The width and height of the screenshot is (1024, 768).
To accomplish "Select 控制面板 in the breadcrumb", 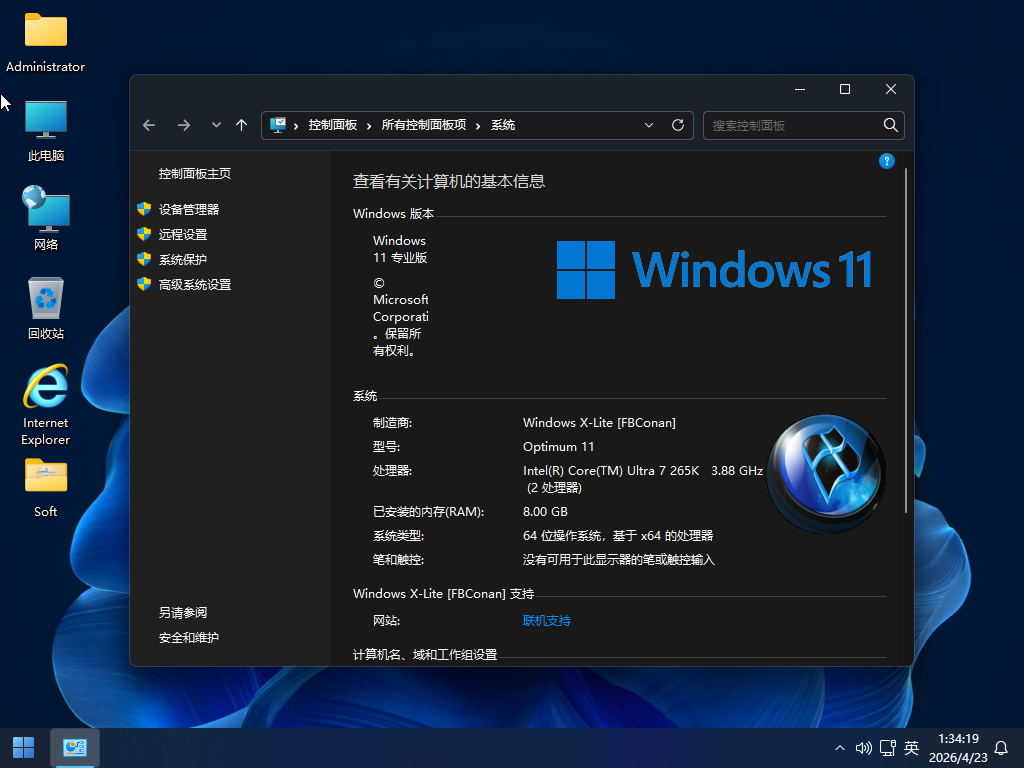I will 333,125.
